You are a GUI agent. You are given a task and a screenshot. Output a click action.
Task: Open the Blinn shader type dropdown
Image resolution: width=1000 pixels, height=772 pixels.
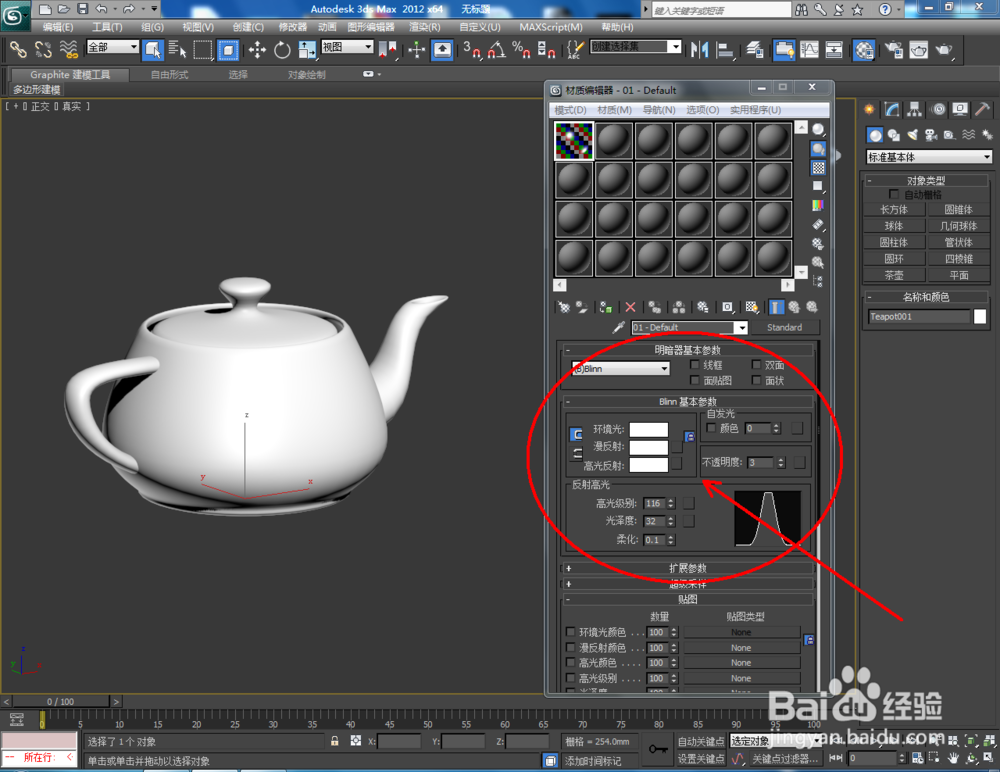621,368
